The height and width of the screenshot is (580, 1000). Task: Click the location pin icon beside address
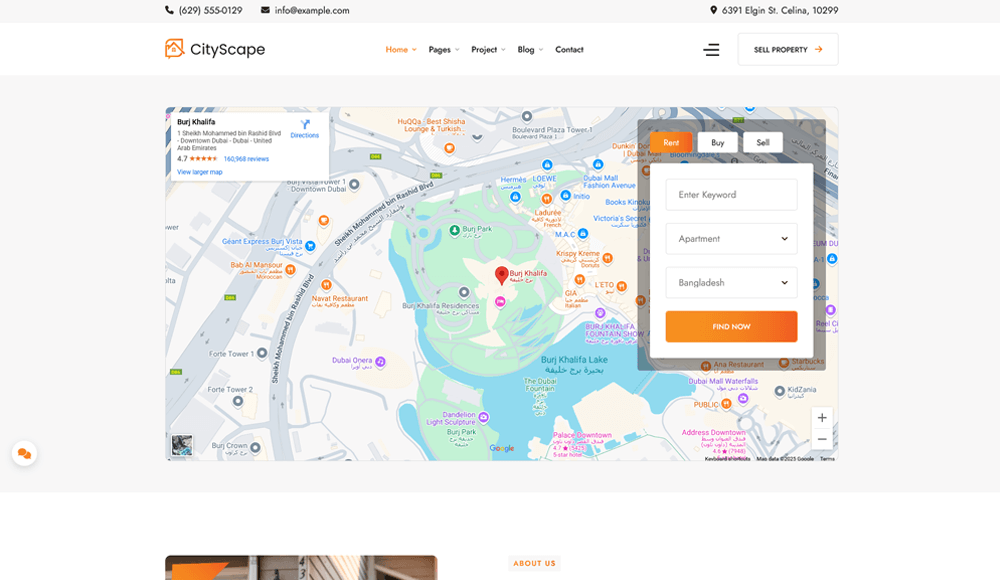tap(714, 10)
